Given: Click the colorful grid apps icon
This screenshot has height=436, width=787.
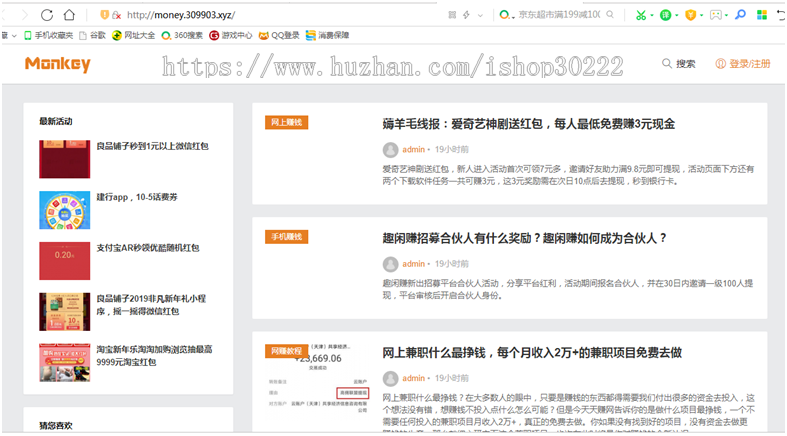Looking at the screenshot, I should point(762,15).
